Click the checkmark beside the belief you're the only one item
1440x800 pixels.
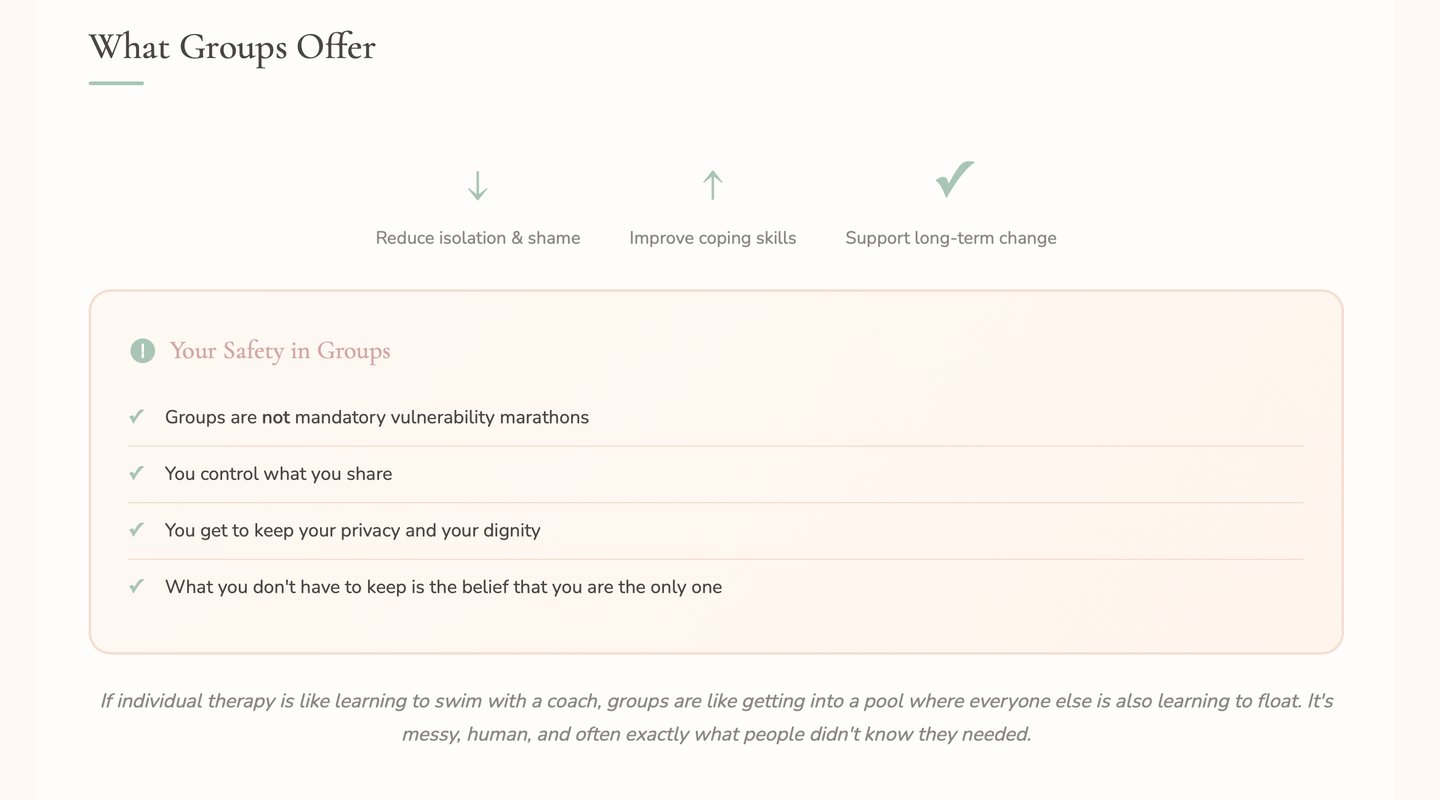click(x=137, y=586)
